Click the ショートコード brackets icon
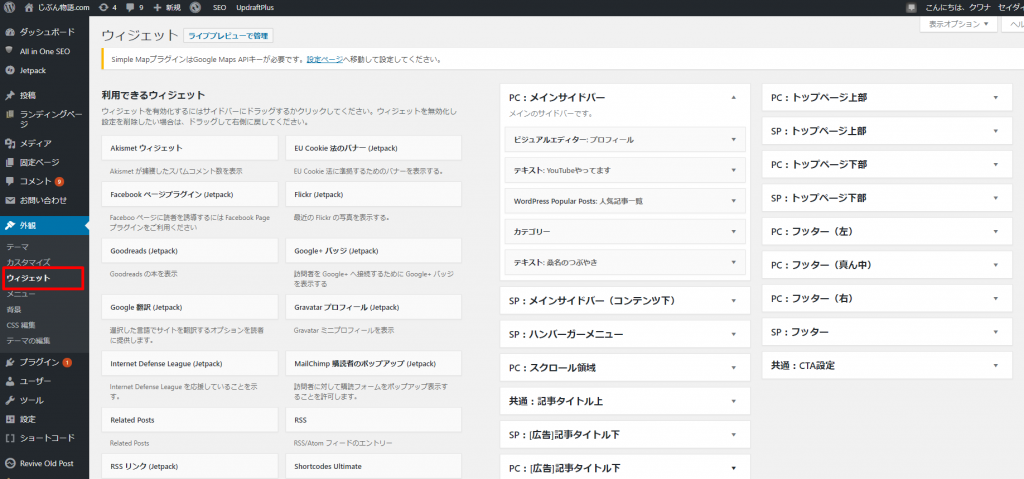 pyautogui.click(x=9, y=438)
